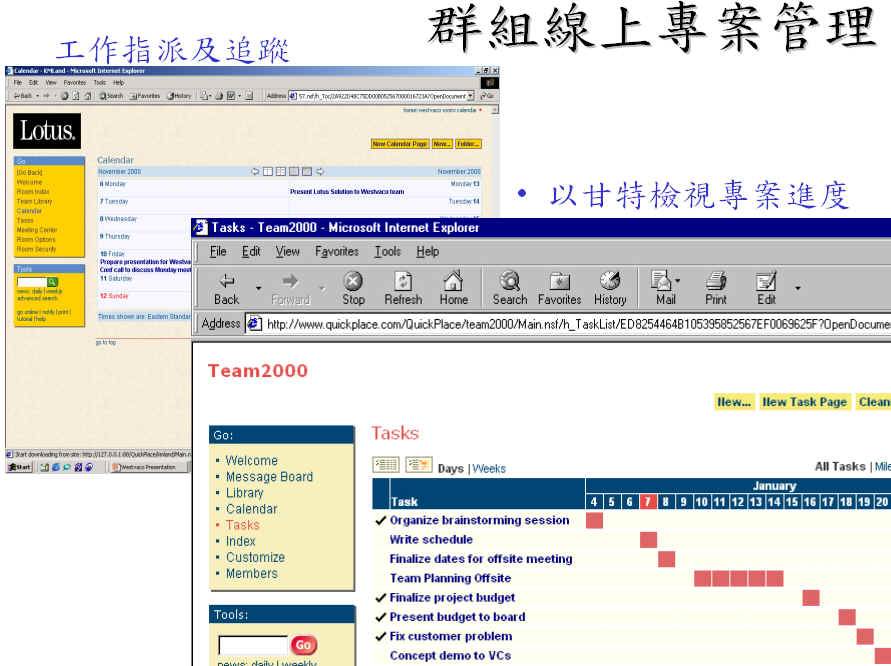Screen dimensions: 891x666
Task: Open Members in the Team2000 Go panel
Action: [252, 573]
